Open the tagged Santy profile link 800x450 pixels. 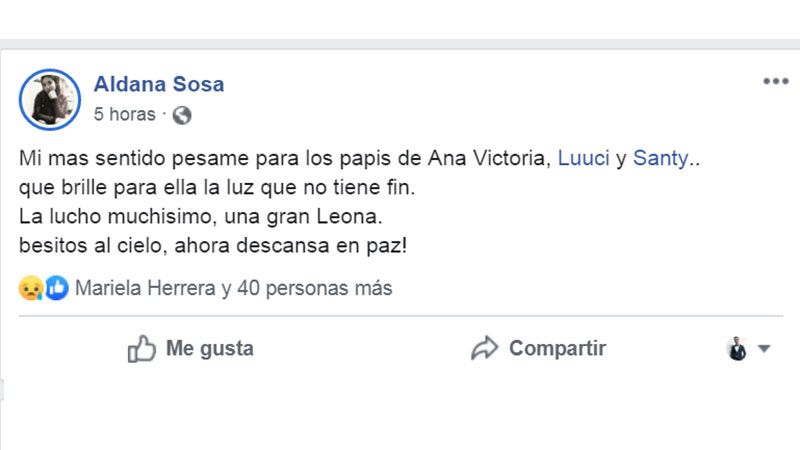point(660,159)
